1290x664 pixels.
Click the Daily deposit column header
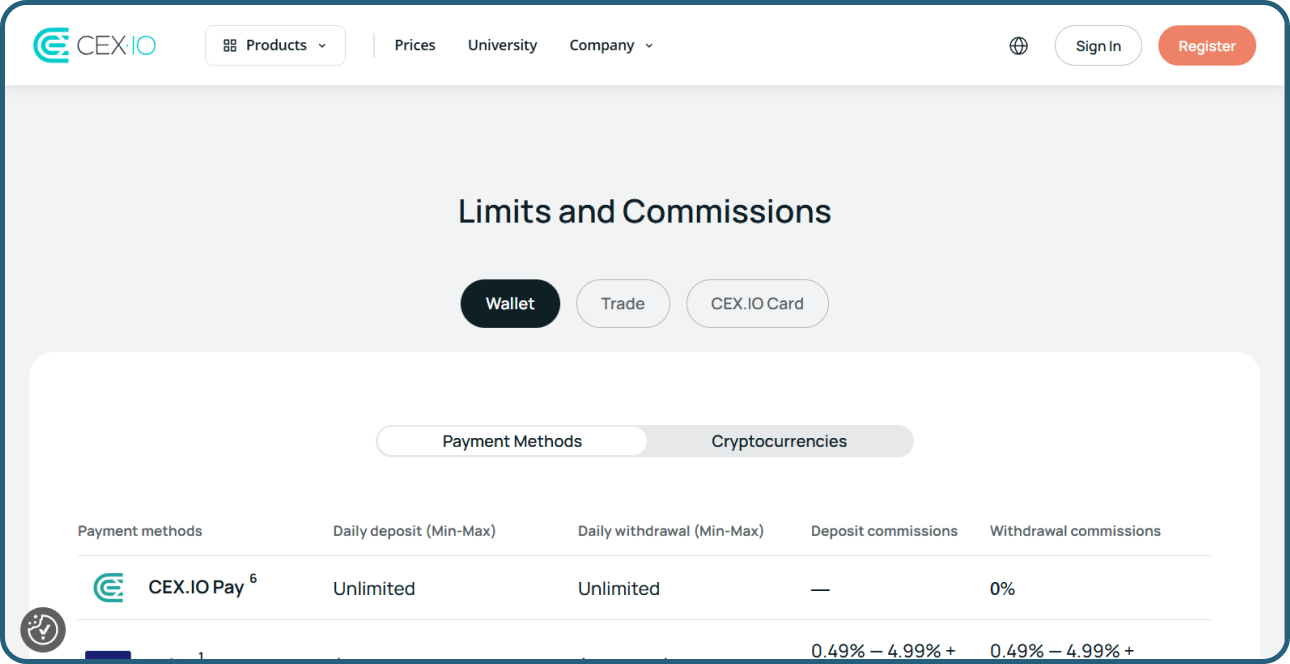tap(414, 530)
